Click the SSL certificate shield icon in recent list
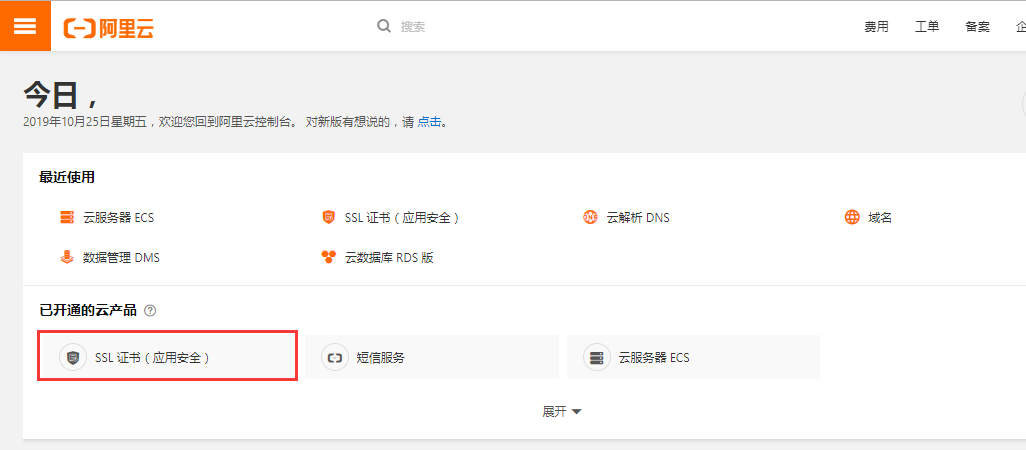Viewport: 1026px width, 450px height. pos(328,217)
